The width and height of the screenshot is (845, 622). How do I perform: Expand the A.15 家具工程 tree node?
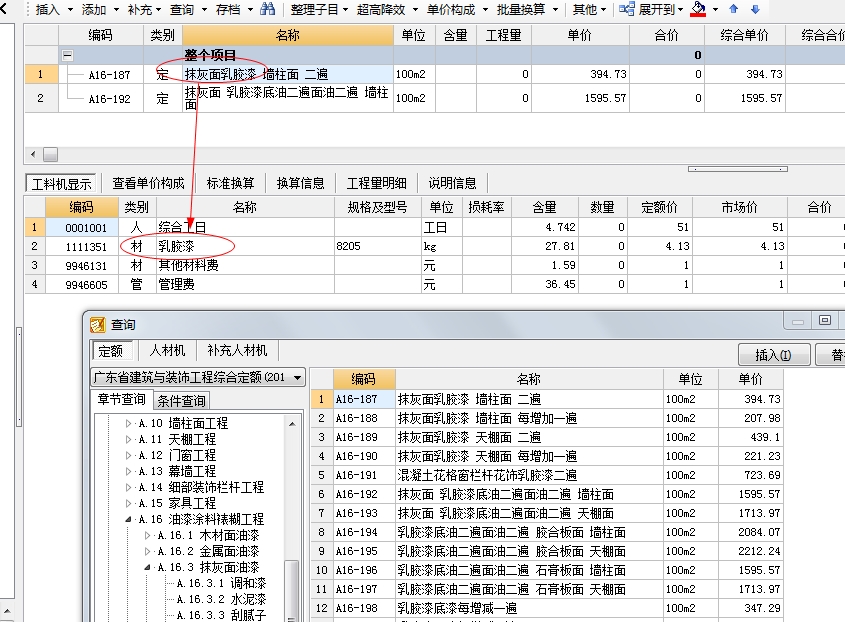coord(128,503)
